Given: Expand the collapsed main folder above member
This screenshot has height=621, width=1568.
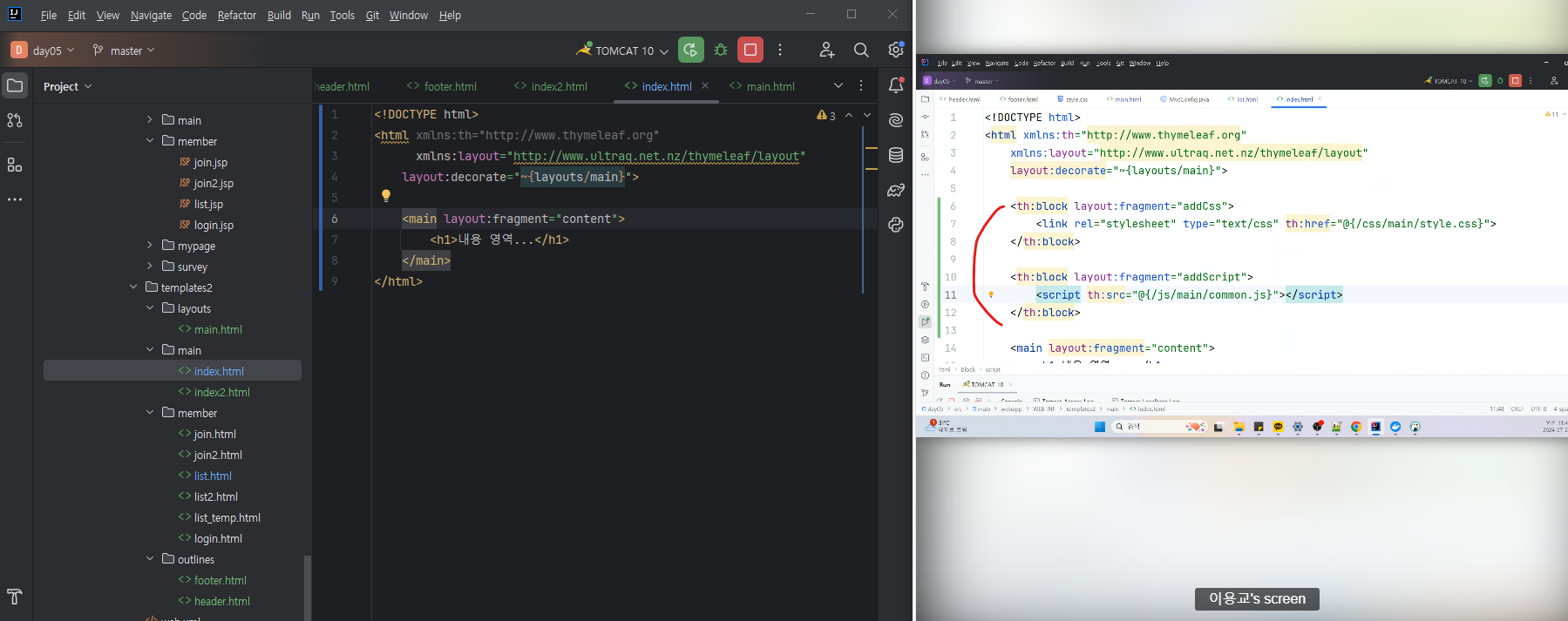Looking at the screenshot, I should point(150,120).
